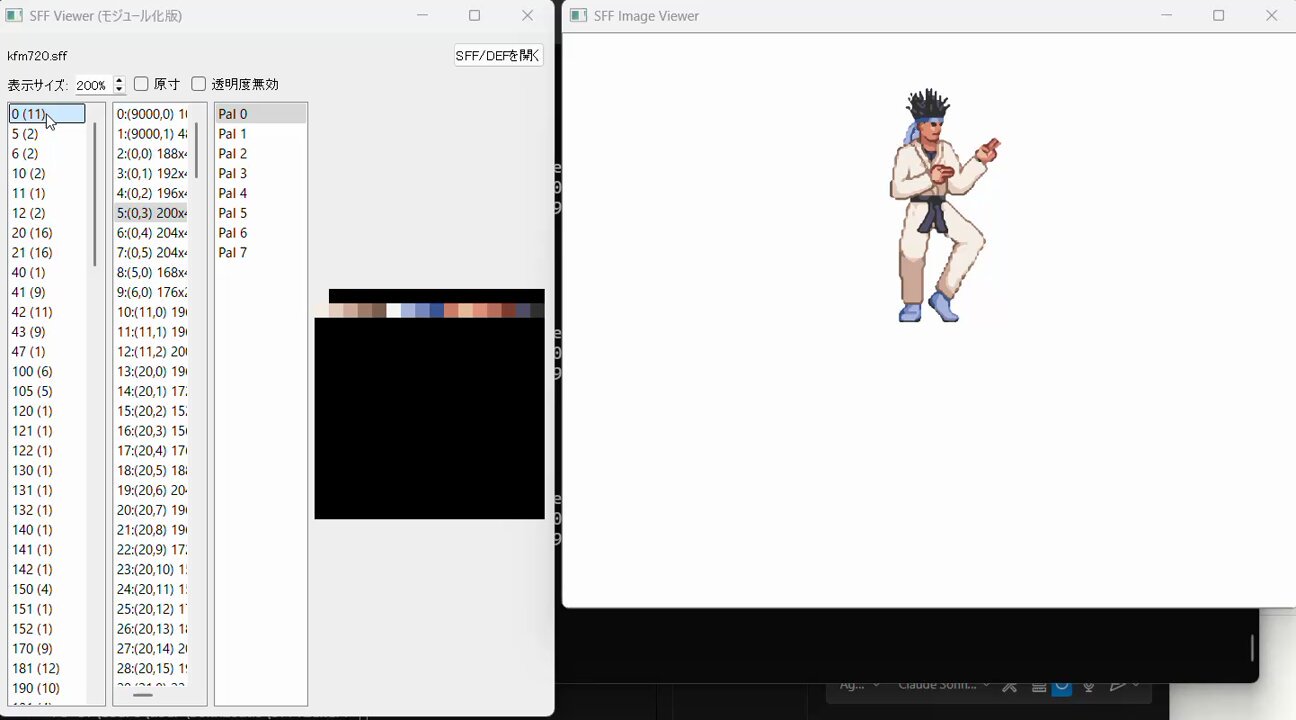Click the SFF Viewer title bar app icon
Viewport: 1296px width, 720px height.
click(x=14, y=16)
